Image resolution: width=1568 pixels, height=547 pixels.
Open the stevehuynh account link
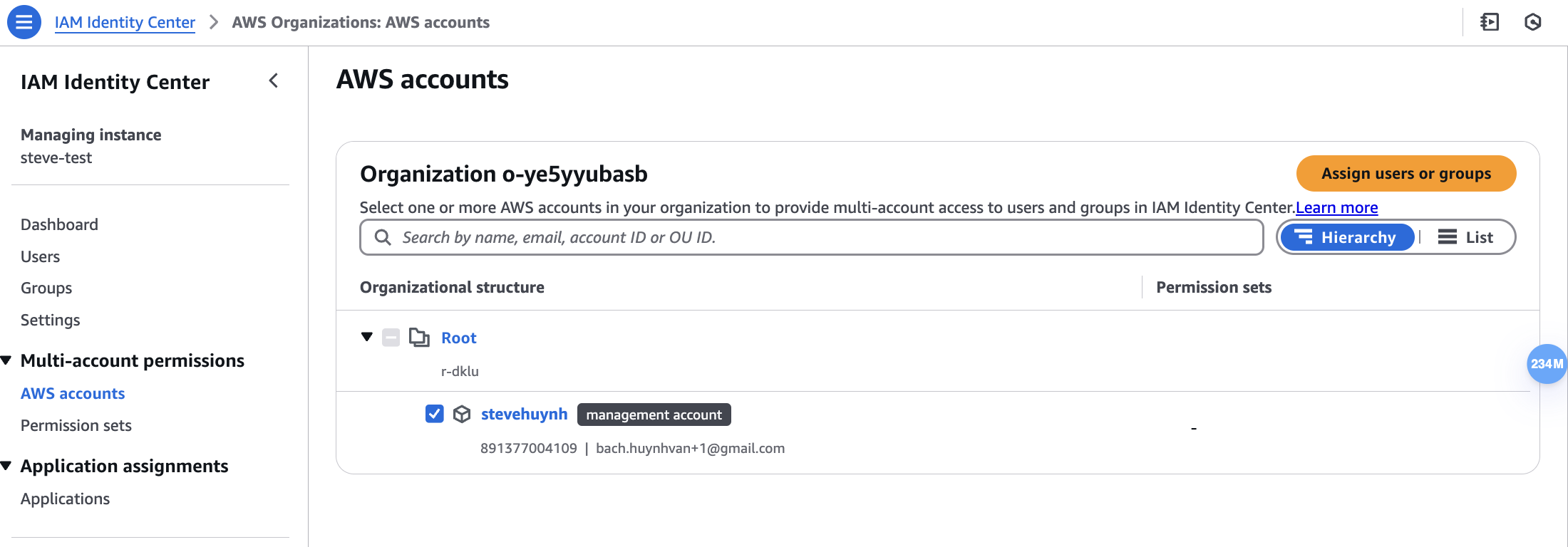point(524,414)
